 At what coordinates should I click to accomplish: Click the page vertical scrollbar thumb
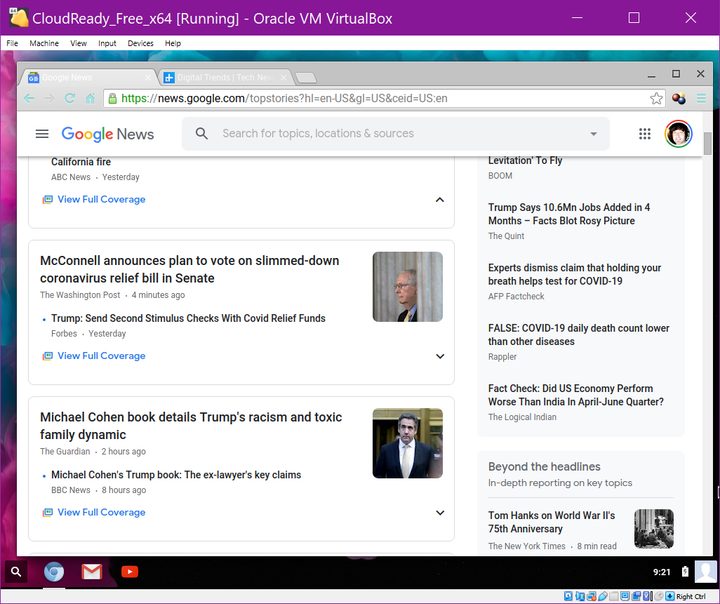pyautogui.click(x=707, y=144)
